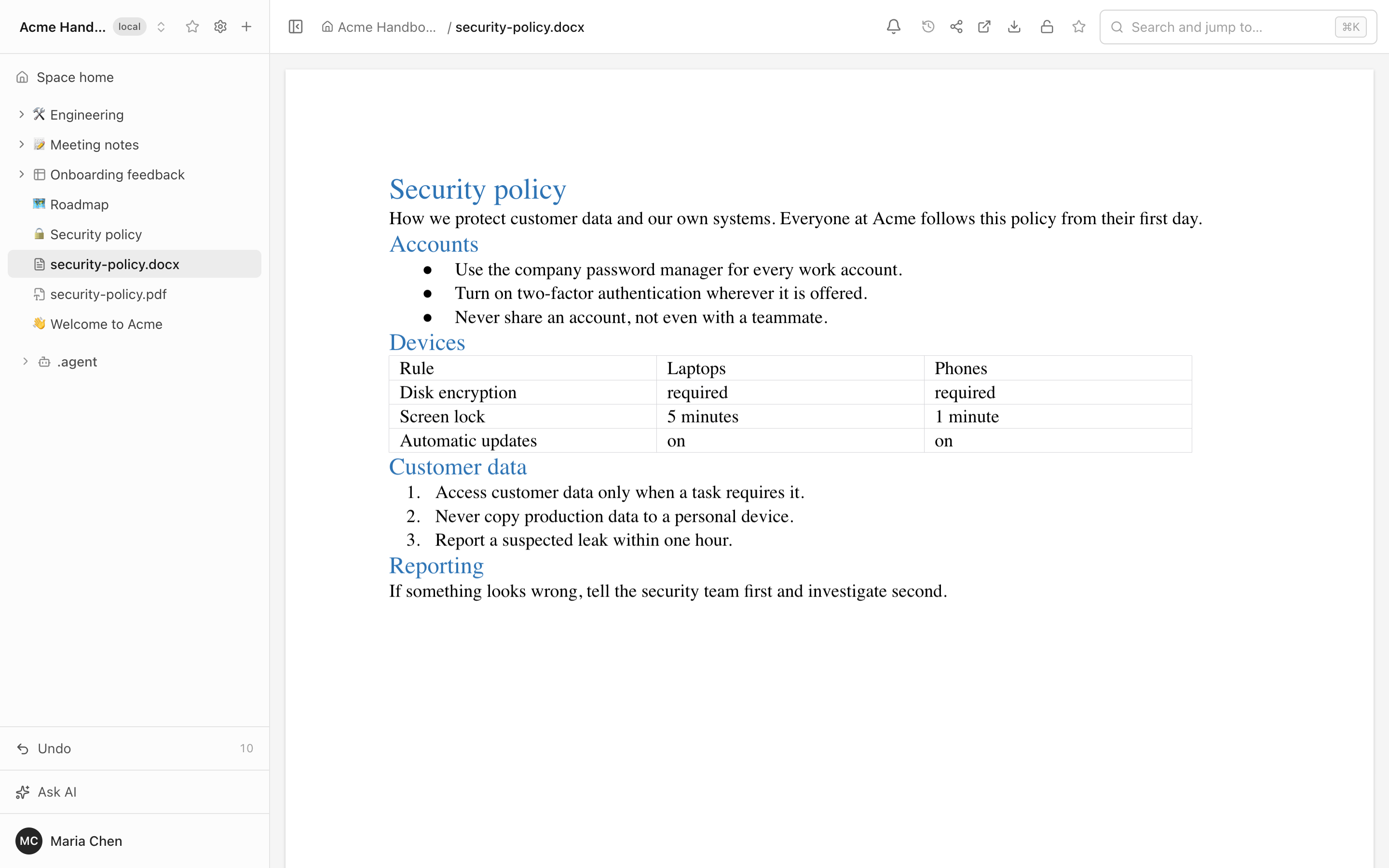
Task: Click the Meeting notes memo icon
Action: 39,144
